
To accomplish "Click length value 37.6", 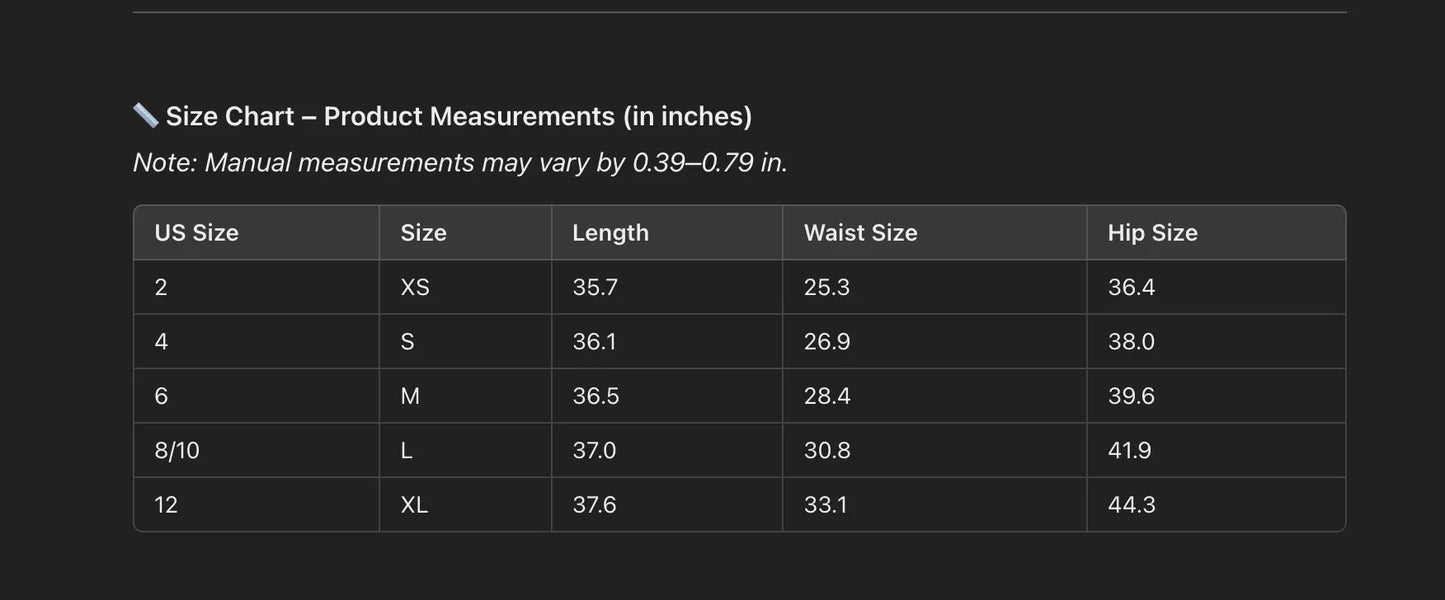I will click(x=594, y=505).
